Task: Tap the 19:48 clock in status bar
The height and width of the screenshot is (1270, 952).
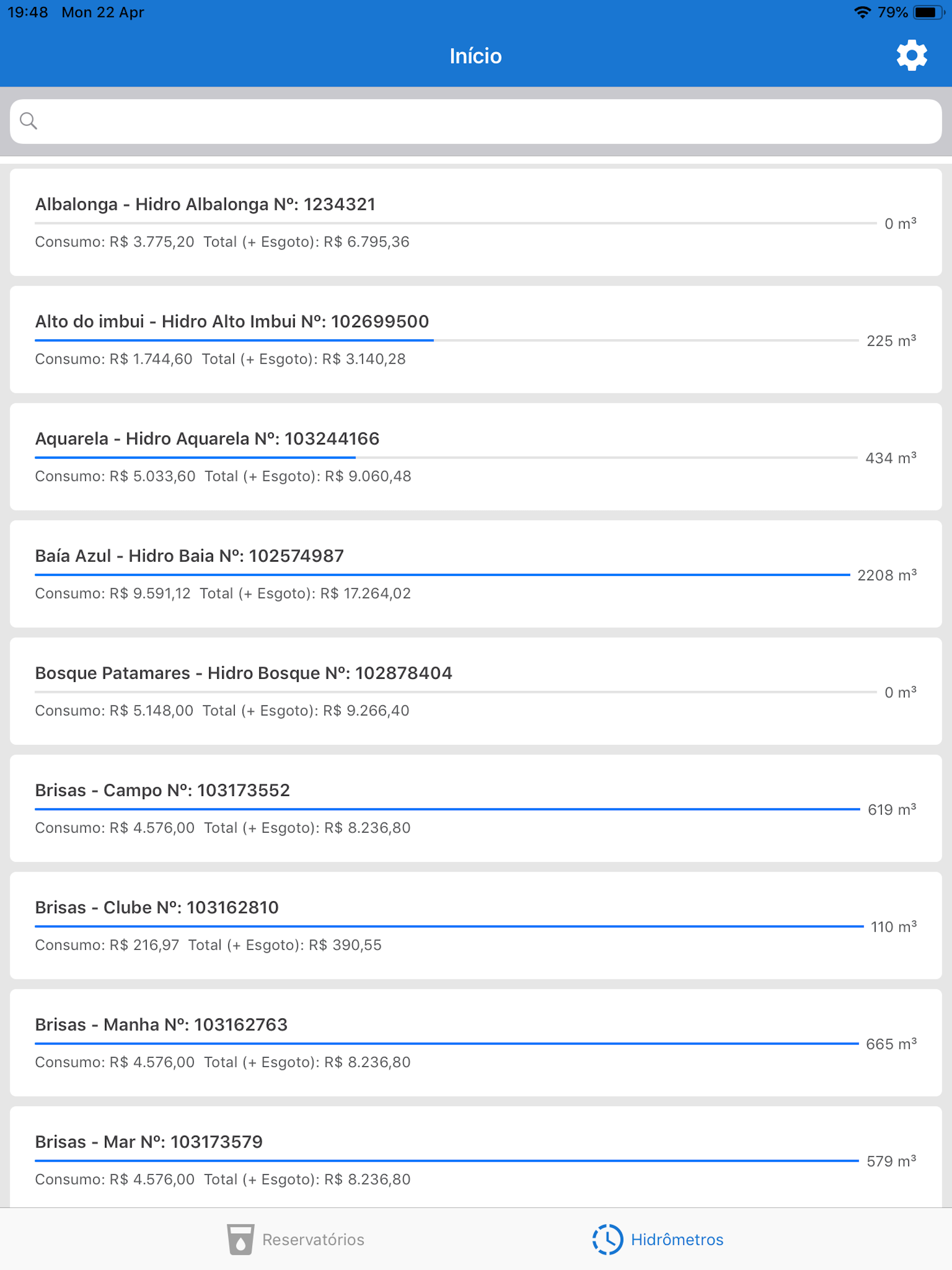Action: coord(27,12)
